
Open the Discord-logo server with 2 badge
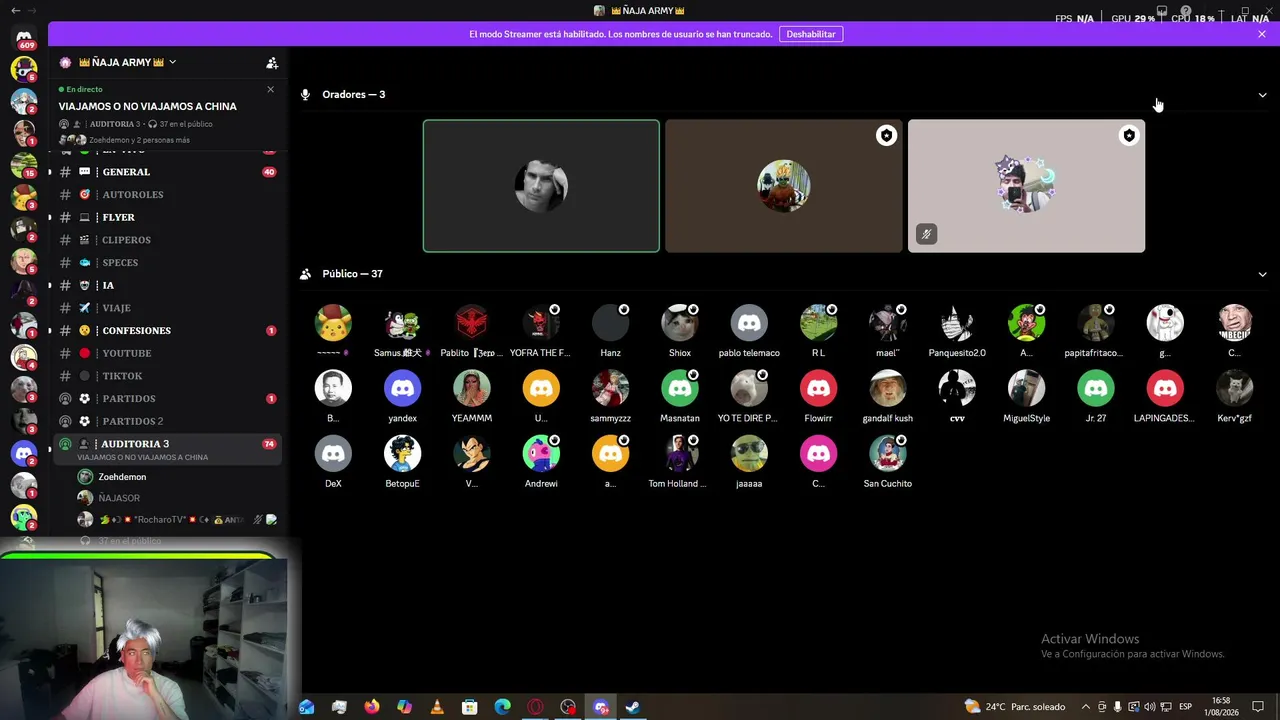24,454
